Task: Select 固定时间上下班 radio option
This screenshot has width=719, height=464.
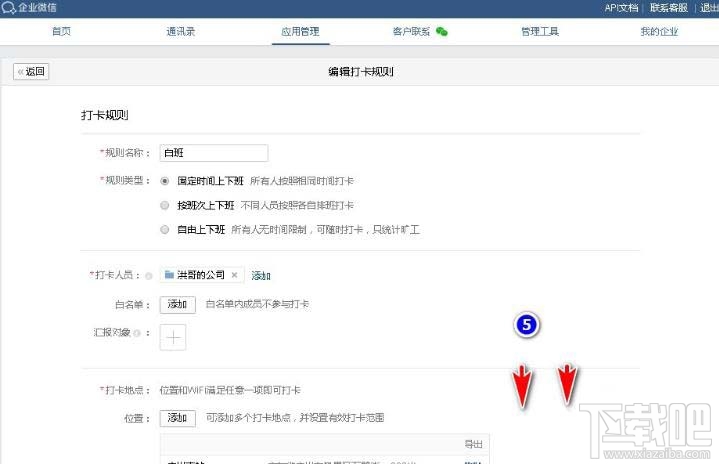Action: (x=165, y=181)
